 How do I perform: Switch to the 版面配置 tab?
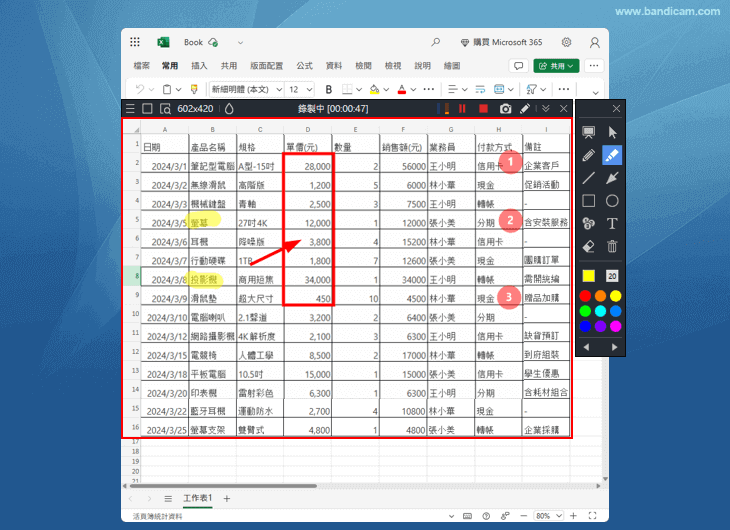[266, 66]
